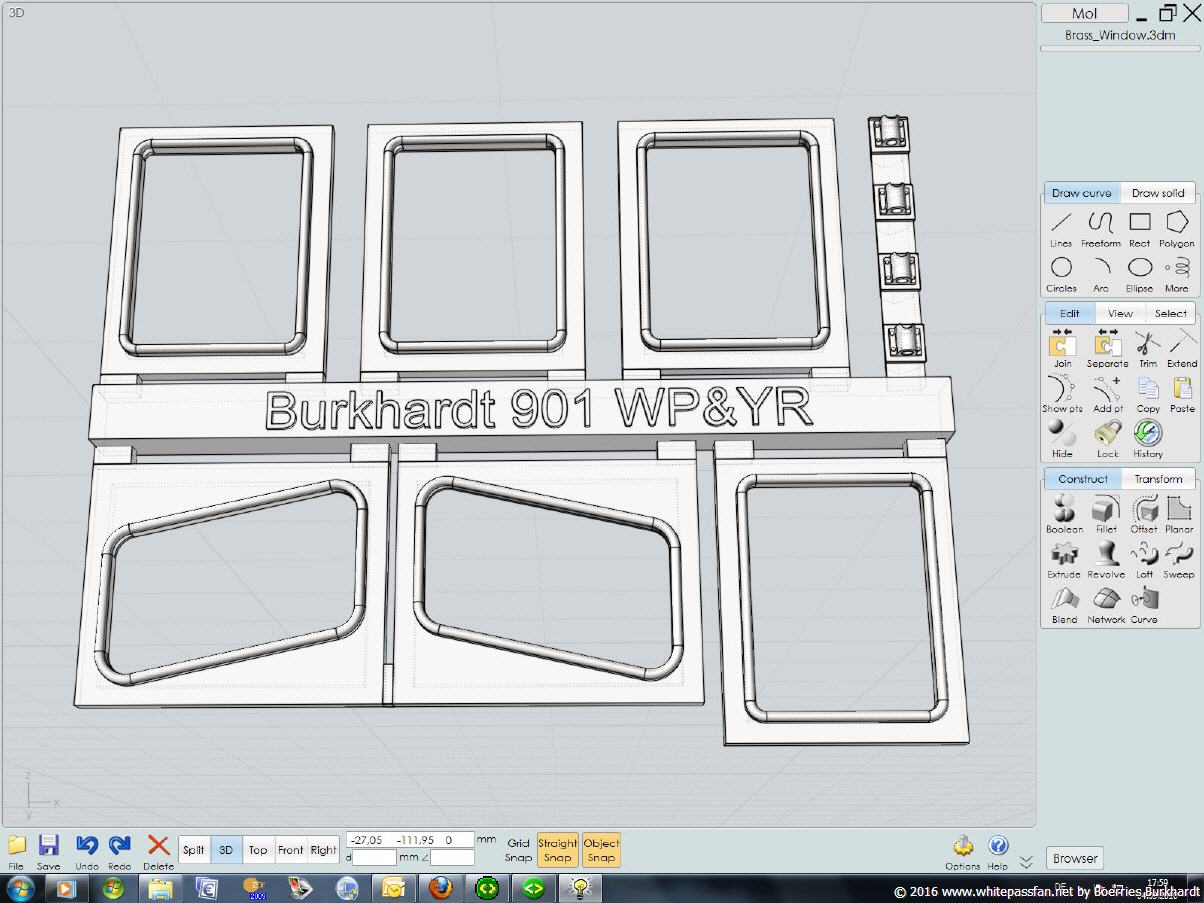Click the Join edit tool

[x=1062, y=348]
